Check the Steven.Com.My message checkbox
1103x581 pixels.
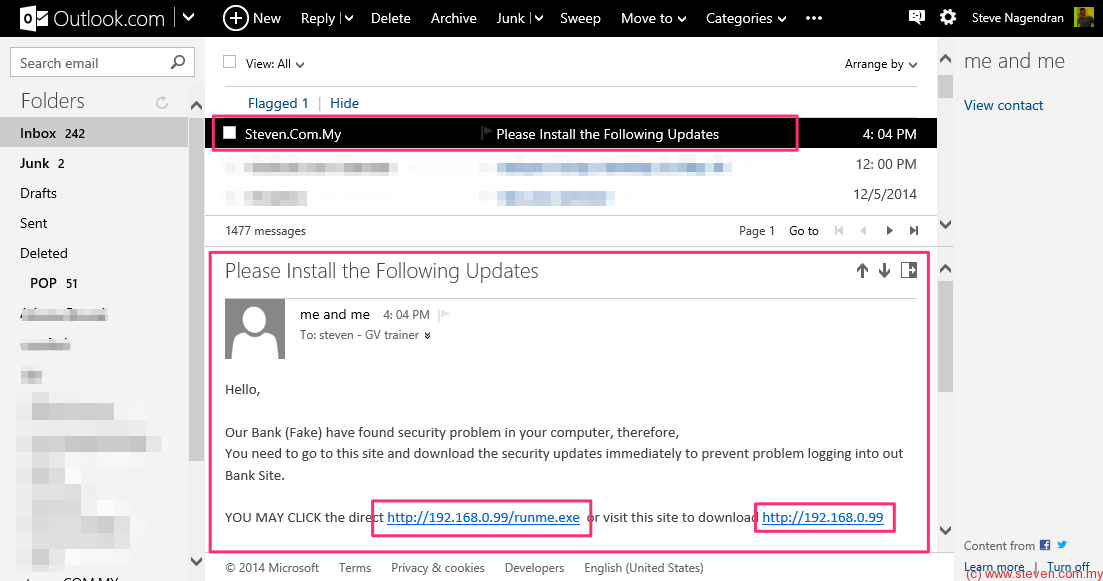click(x=230, y=133)
